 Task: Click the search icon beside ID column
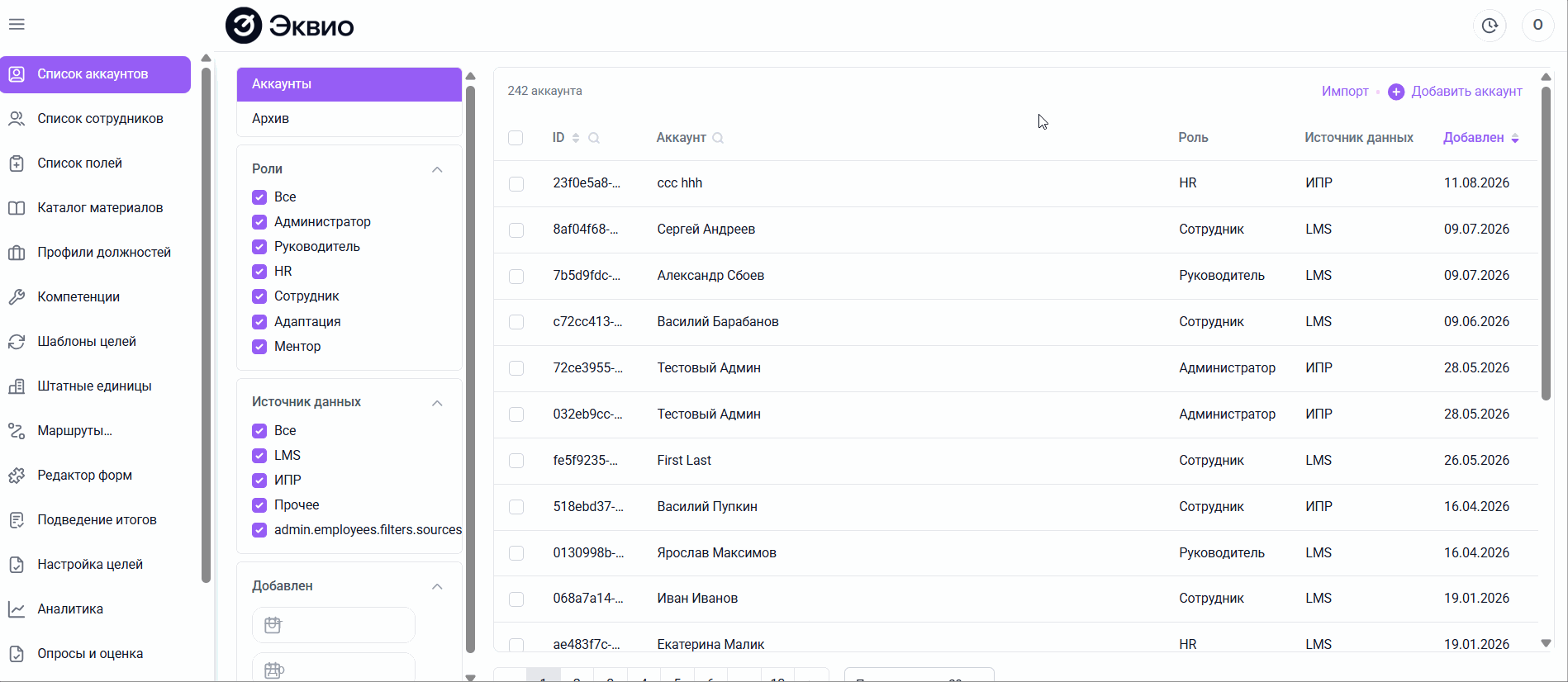(x=594, y=138)
